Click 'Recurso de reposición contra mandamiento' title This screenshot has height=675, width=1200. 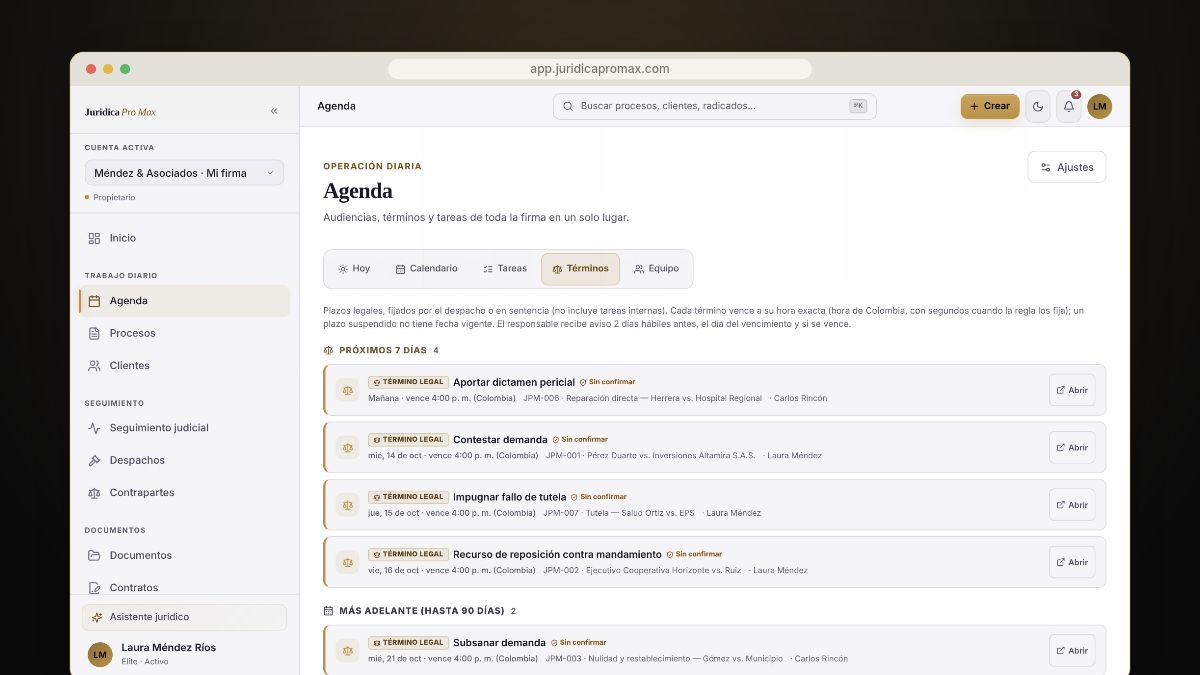557,554
